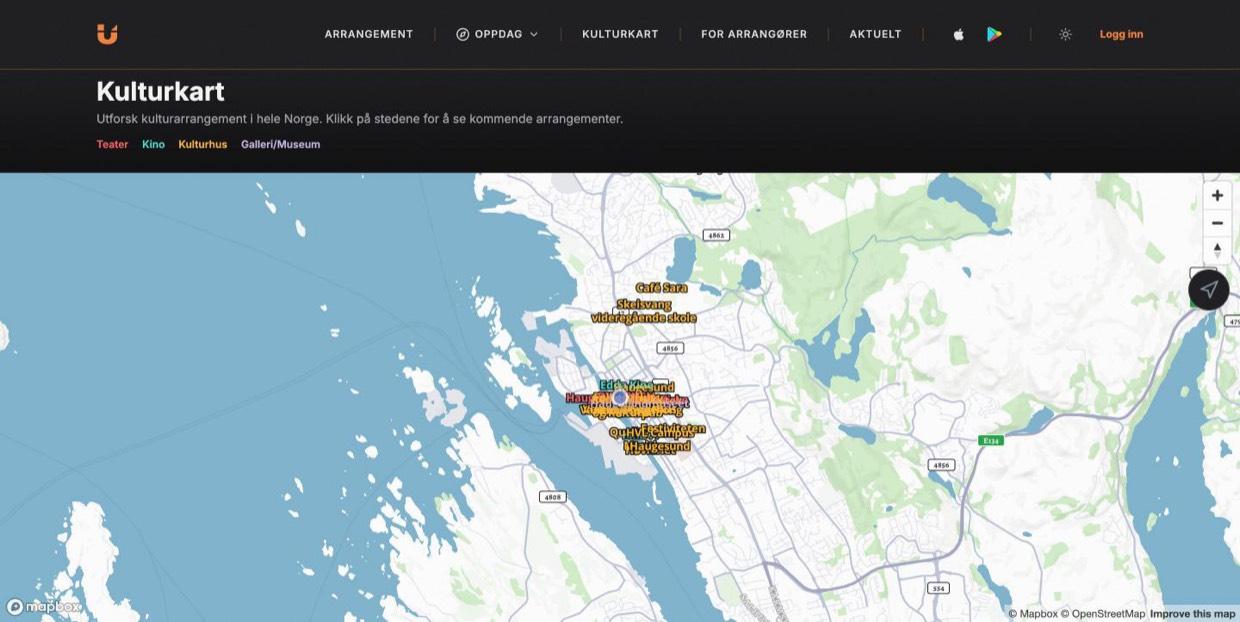Filter map by Teater
The height and width of the screenshot is (622, 1240).
[112, 144]
